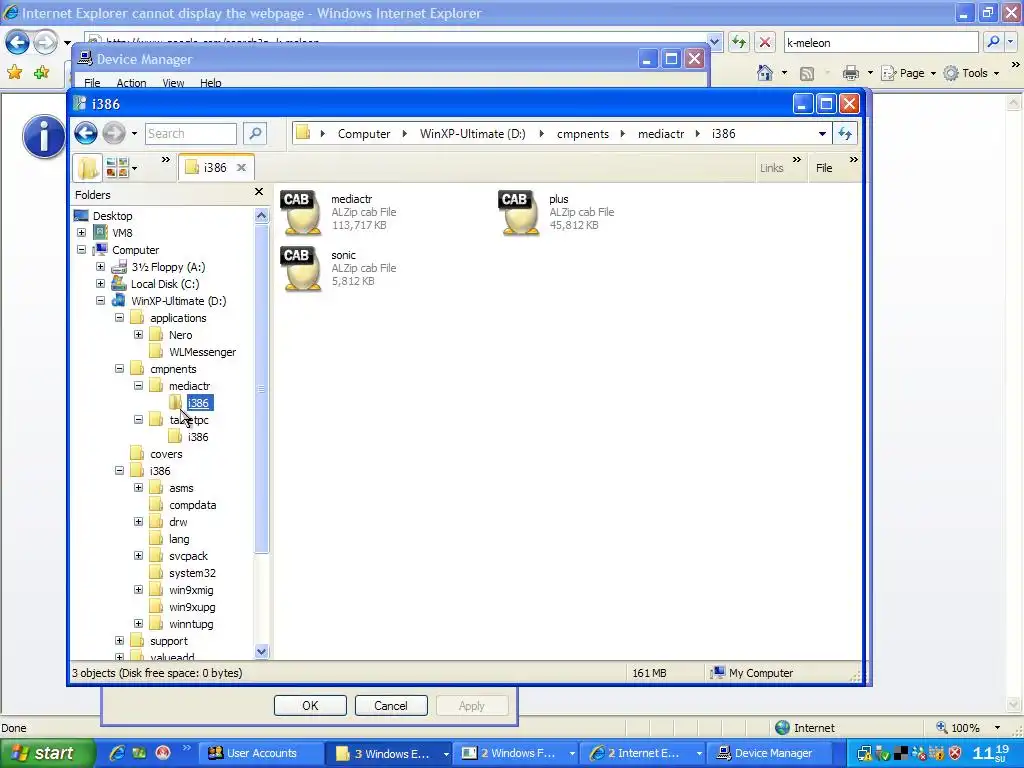Select the Desktop root in the tree
1024x768 pixels.
tap(112, 216)
